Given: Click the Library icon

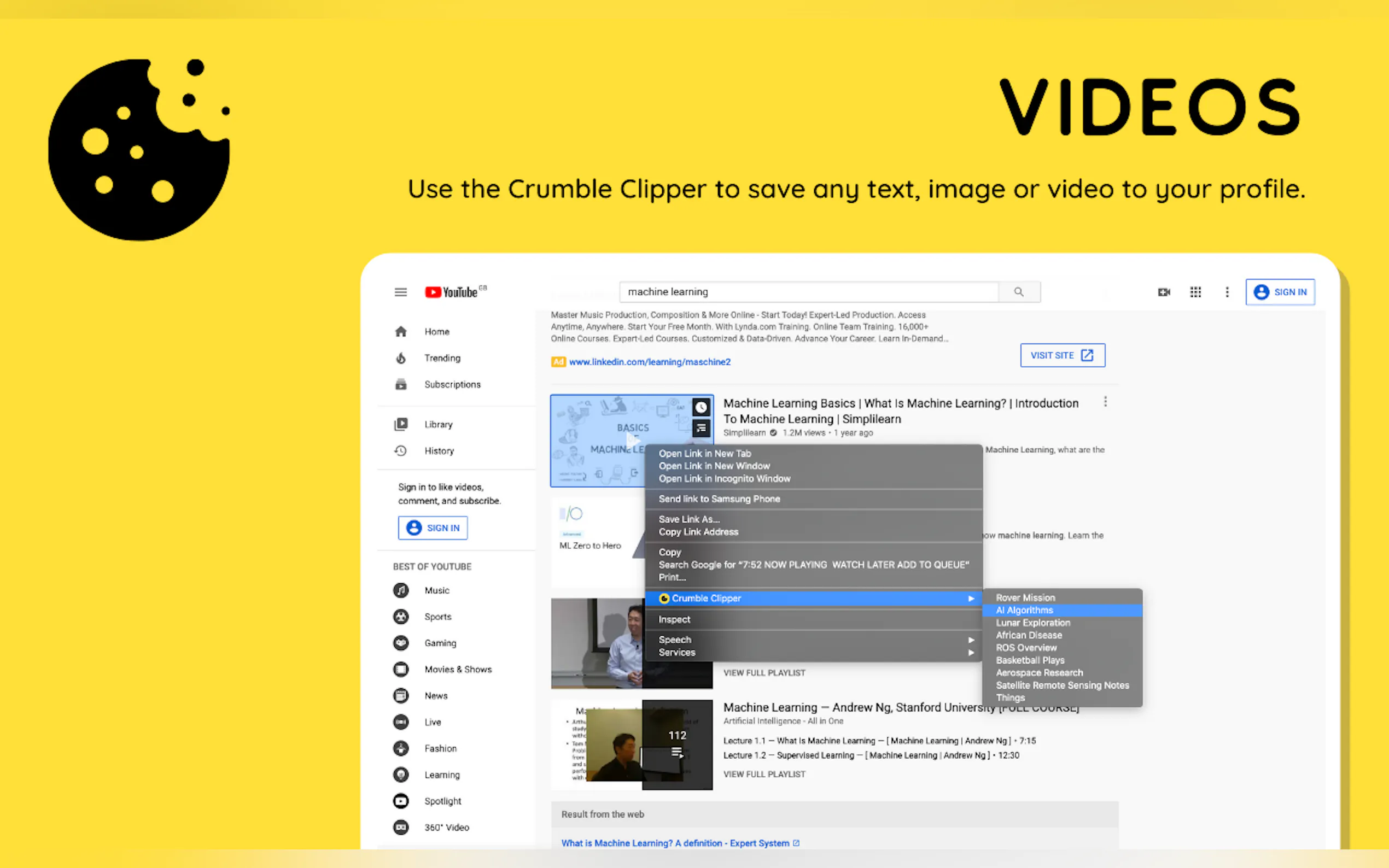Looking at the screenshot, I should tap(401, 424).
